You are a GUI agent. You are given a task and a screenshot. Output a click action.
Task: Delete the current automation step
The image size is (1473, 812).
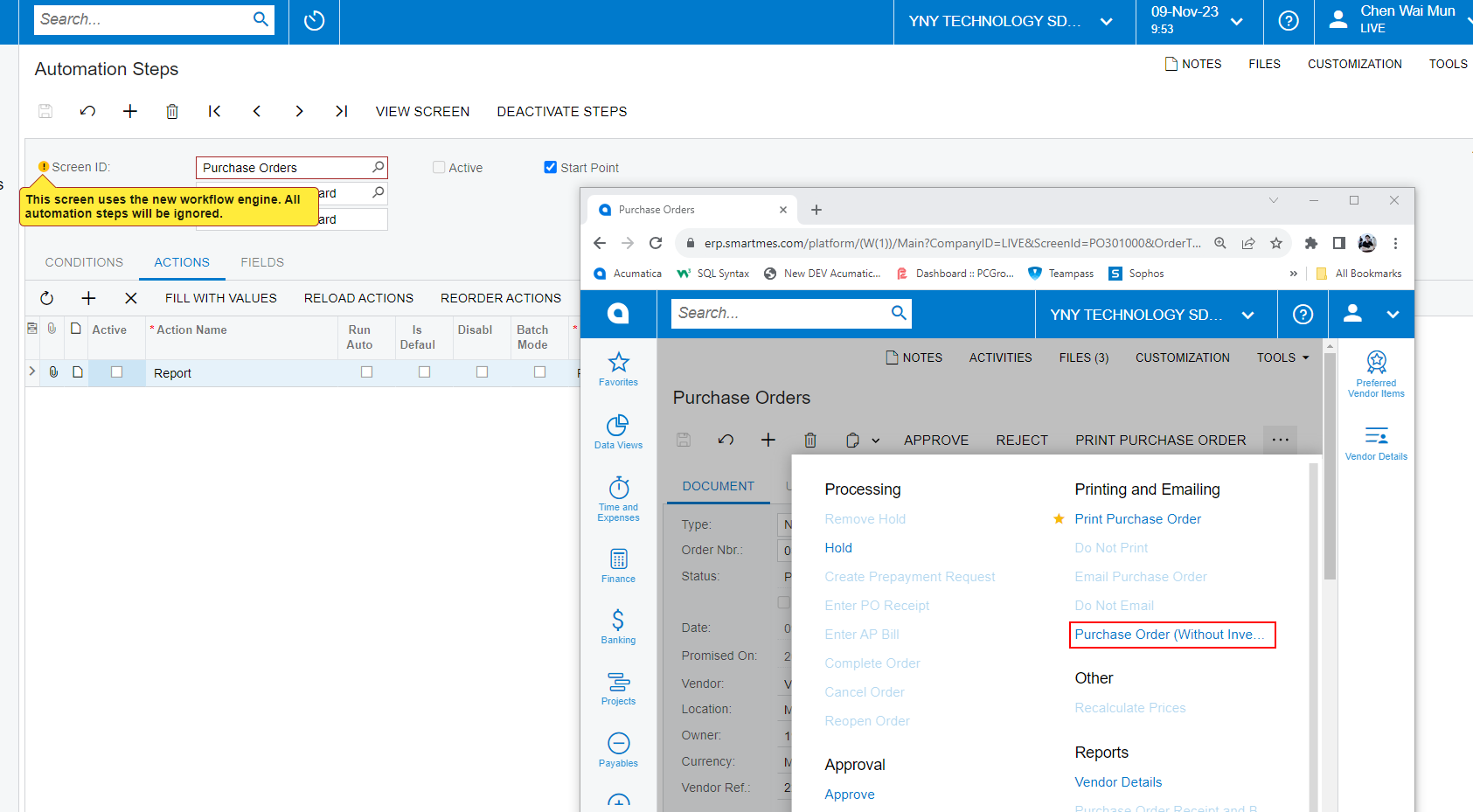[x=172, y=111]
